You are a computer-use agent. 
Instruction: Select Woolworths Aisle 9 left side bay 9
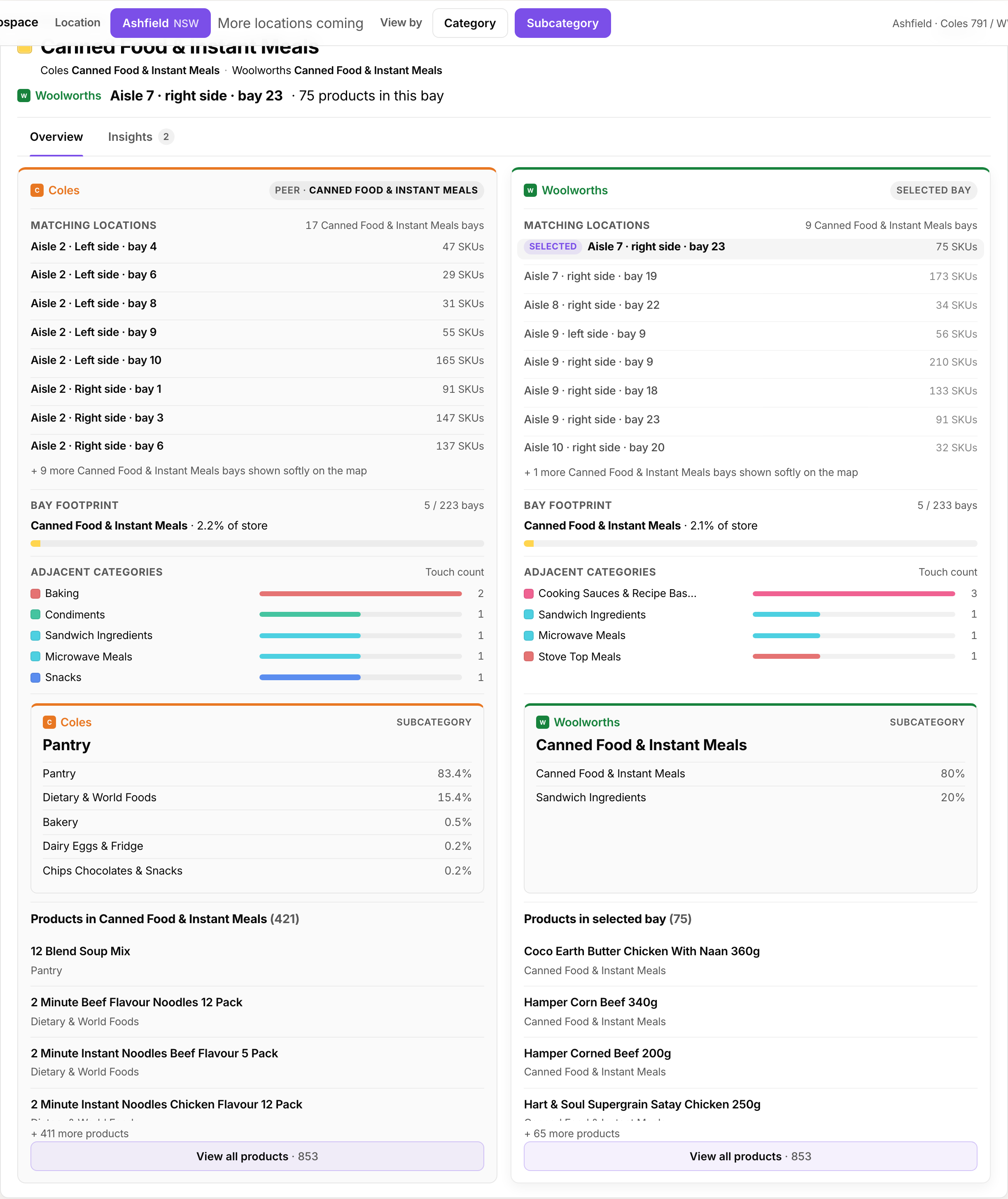(750, 334)
